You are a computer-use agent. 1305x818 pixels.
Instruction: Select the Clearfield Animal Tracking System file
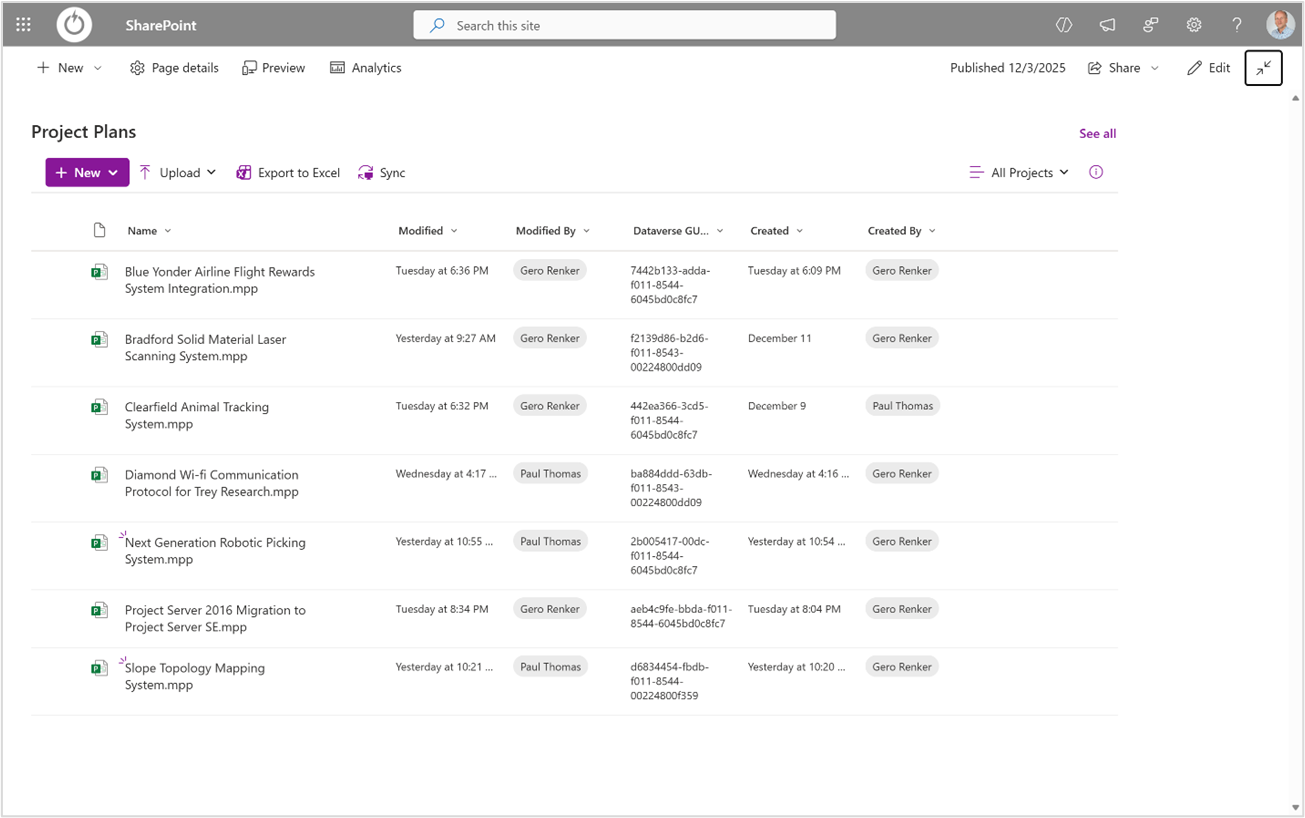[x=197, y=414]
